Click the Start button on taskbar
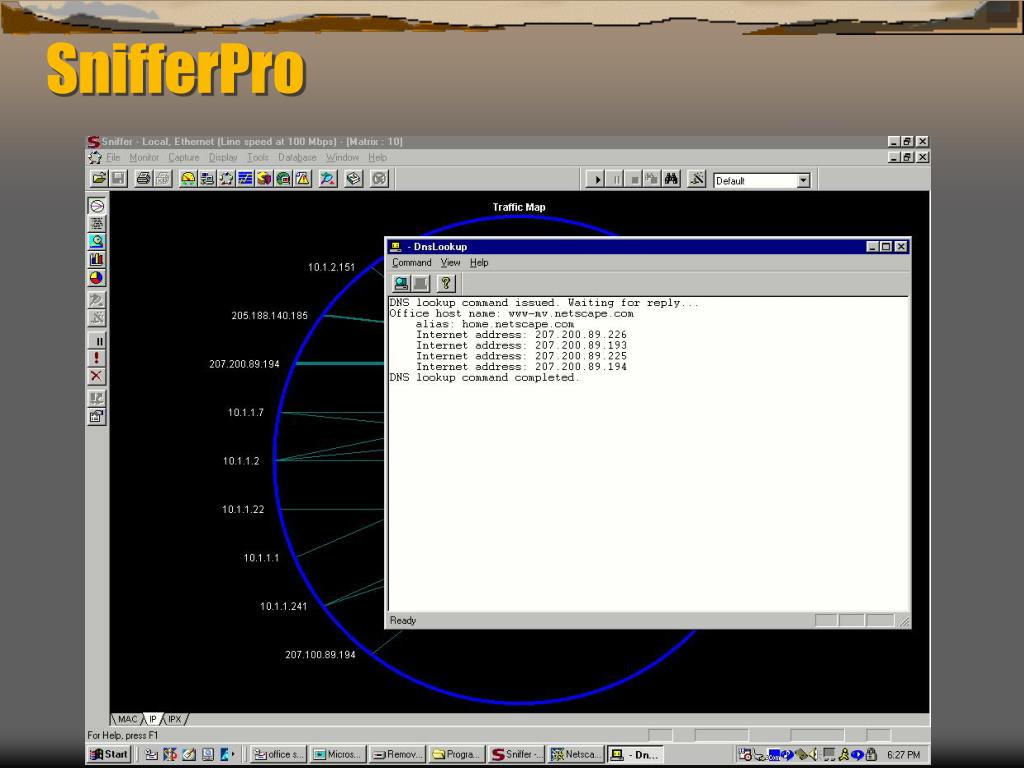 point(109,755)
